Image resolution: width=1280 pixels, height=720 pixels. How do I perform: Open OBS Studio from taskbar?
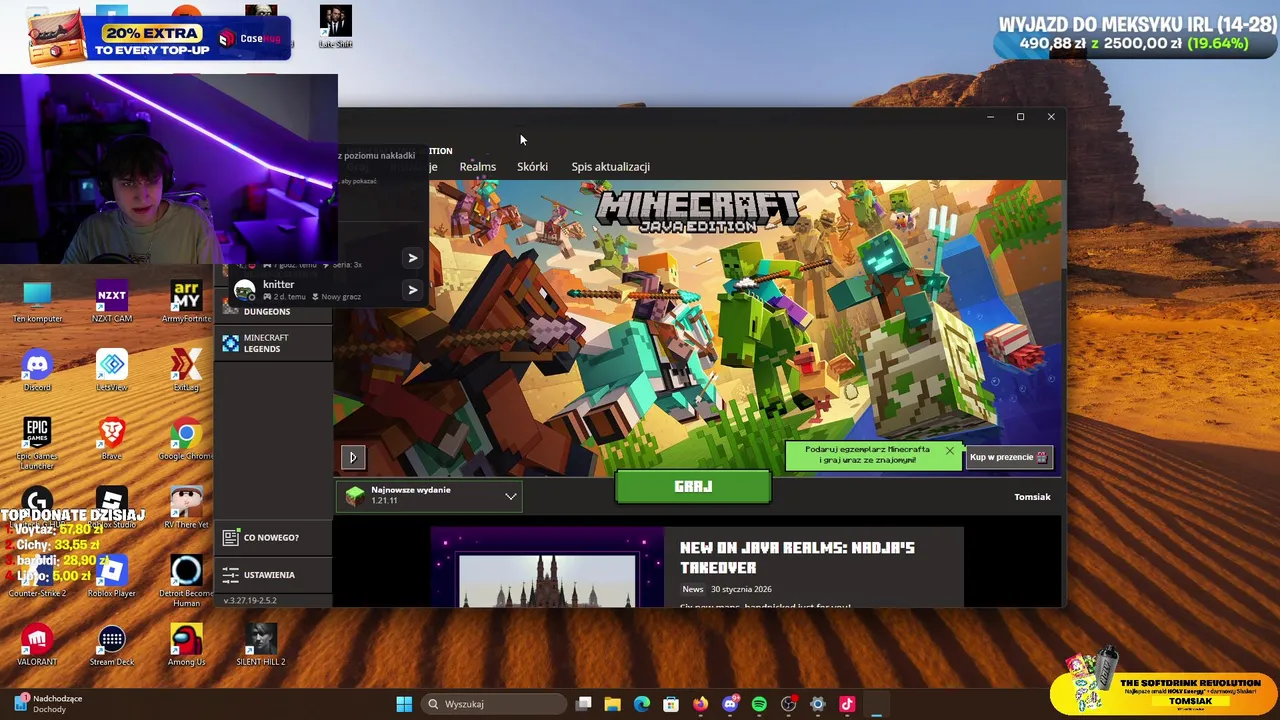click(788, 704)
